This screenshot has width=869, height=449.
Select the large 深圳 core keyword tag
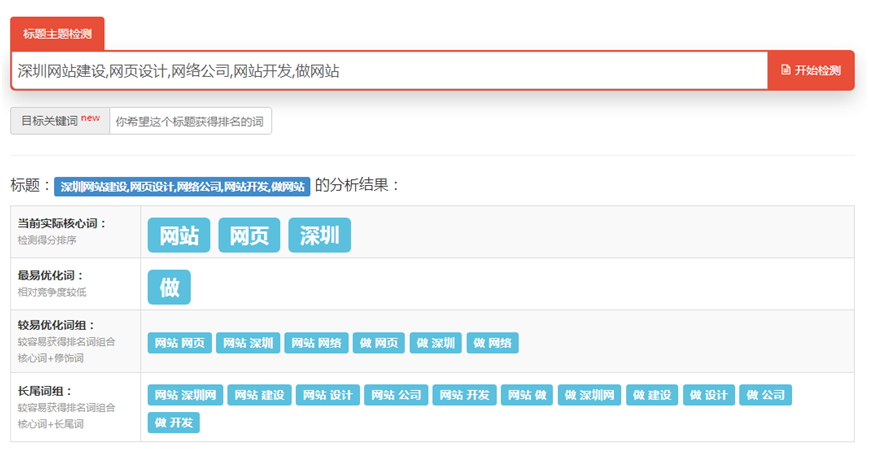[320, 236]
